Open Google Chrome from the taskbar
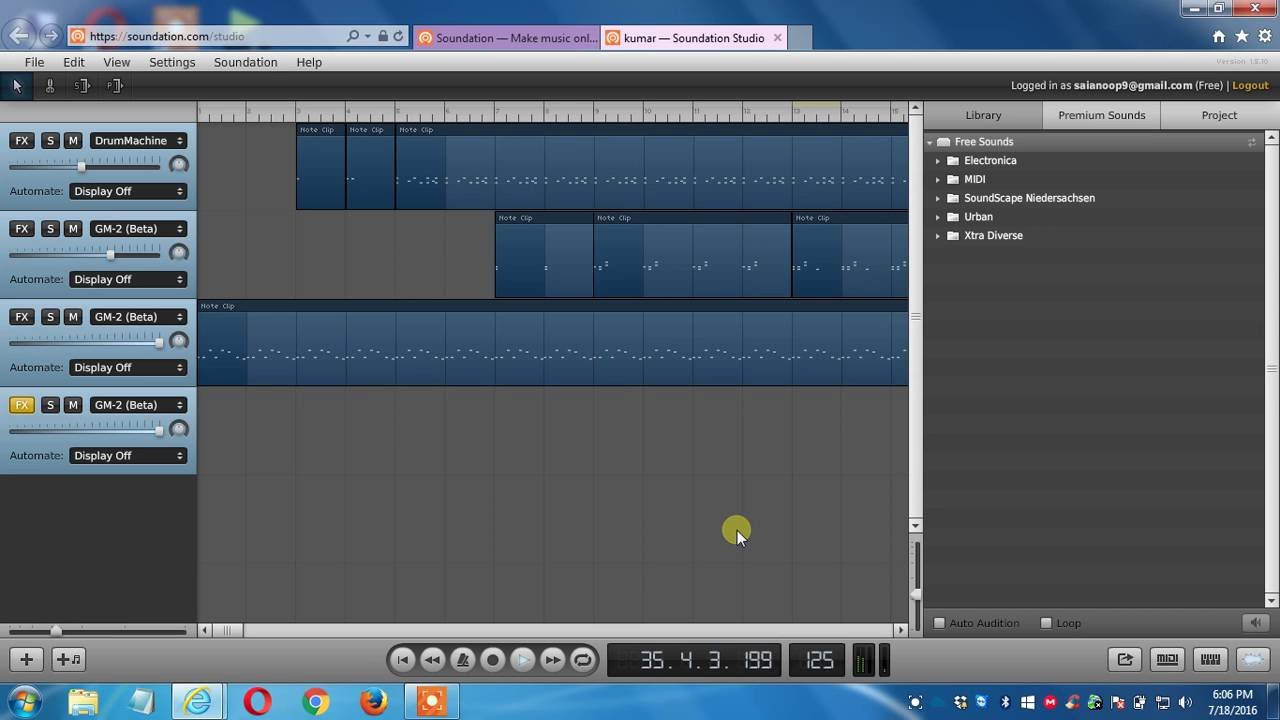The height and width of the screenshot is (720, 1280). [x=316, y=702]
